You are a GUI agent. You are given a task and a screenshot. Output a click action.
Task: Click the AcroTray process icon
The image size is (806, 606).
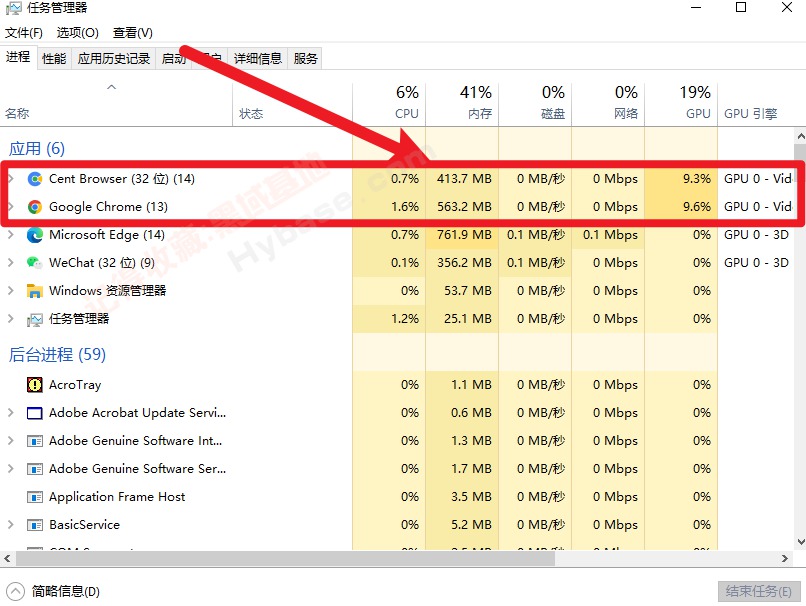(34, 384)
